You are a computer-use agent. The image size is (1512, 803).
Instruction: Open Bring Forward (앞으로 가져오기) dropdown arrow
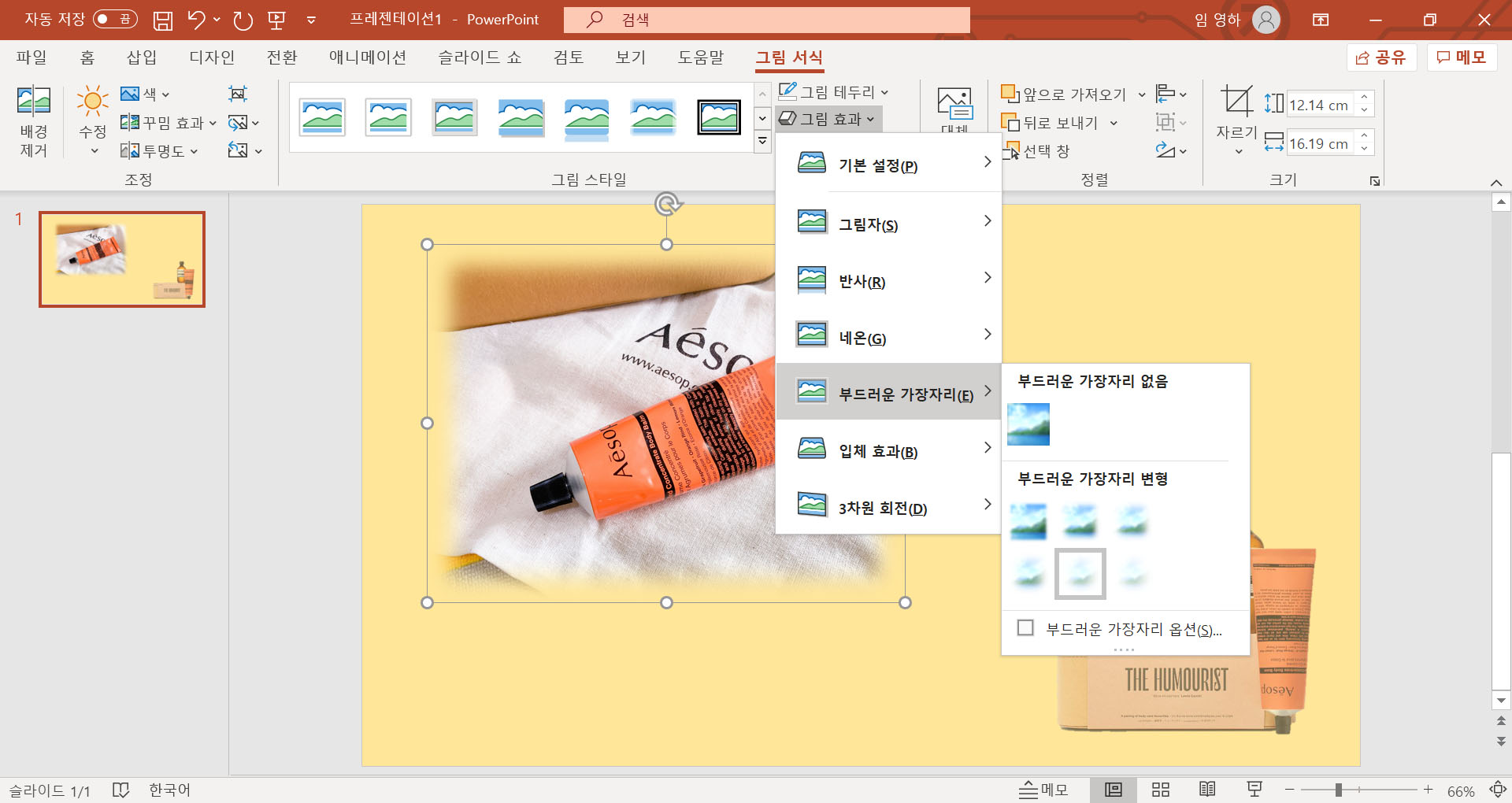[1142, 94]
